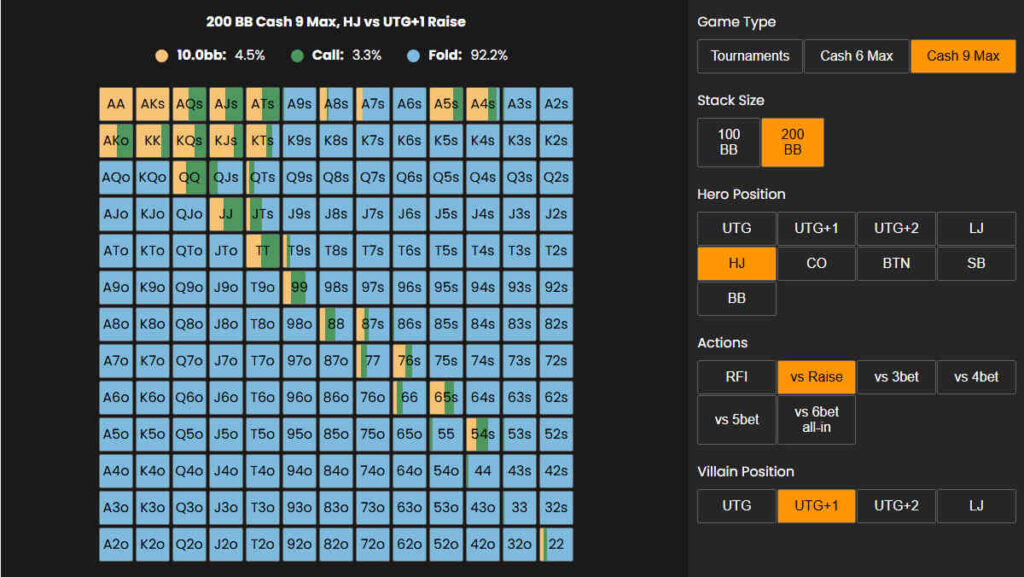Image resolution: width=1024 pixels, height=577 pixels.
Task: Set villain position to LJ
Action: pos(976,506)
